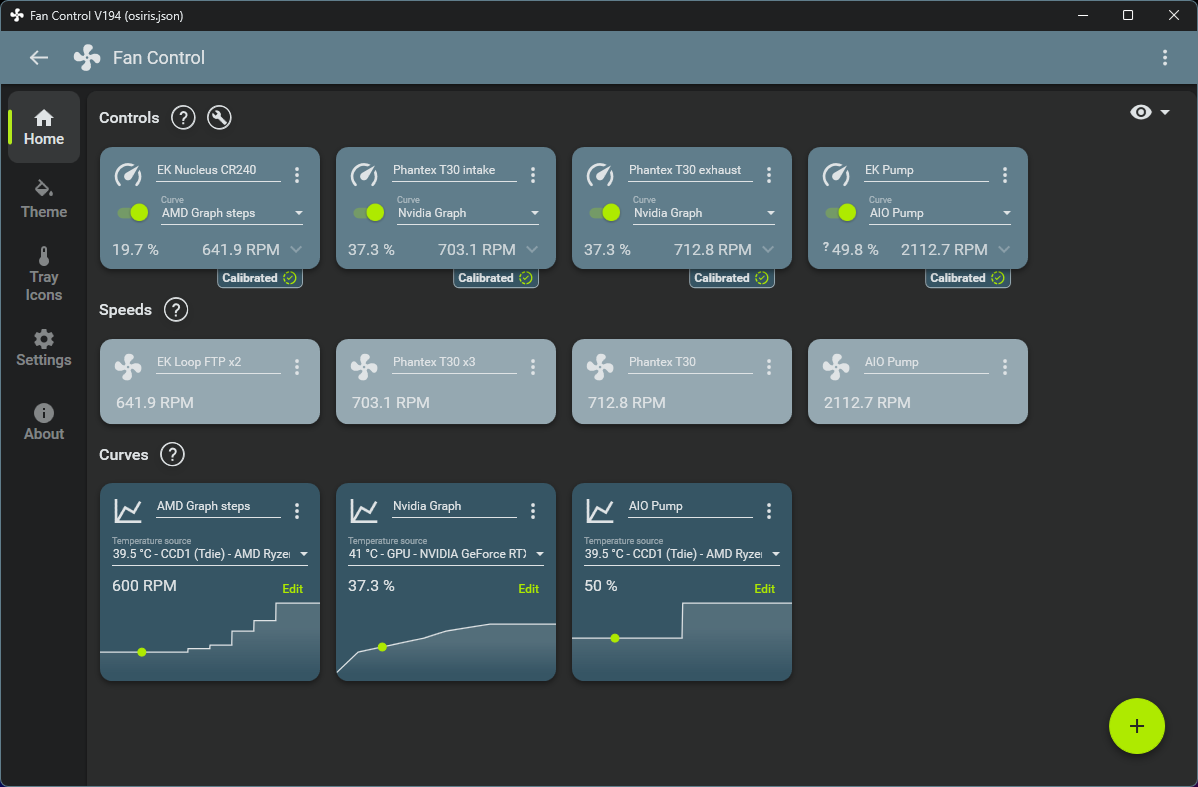Open the Controls wrench settings icon
Viewport: 1198px width, 787px height.
tap(219, 118)
